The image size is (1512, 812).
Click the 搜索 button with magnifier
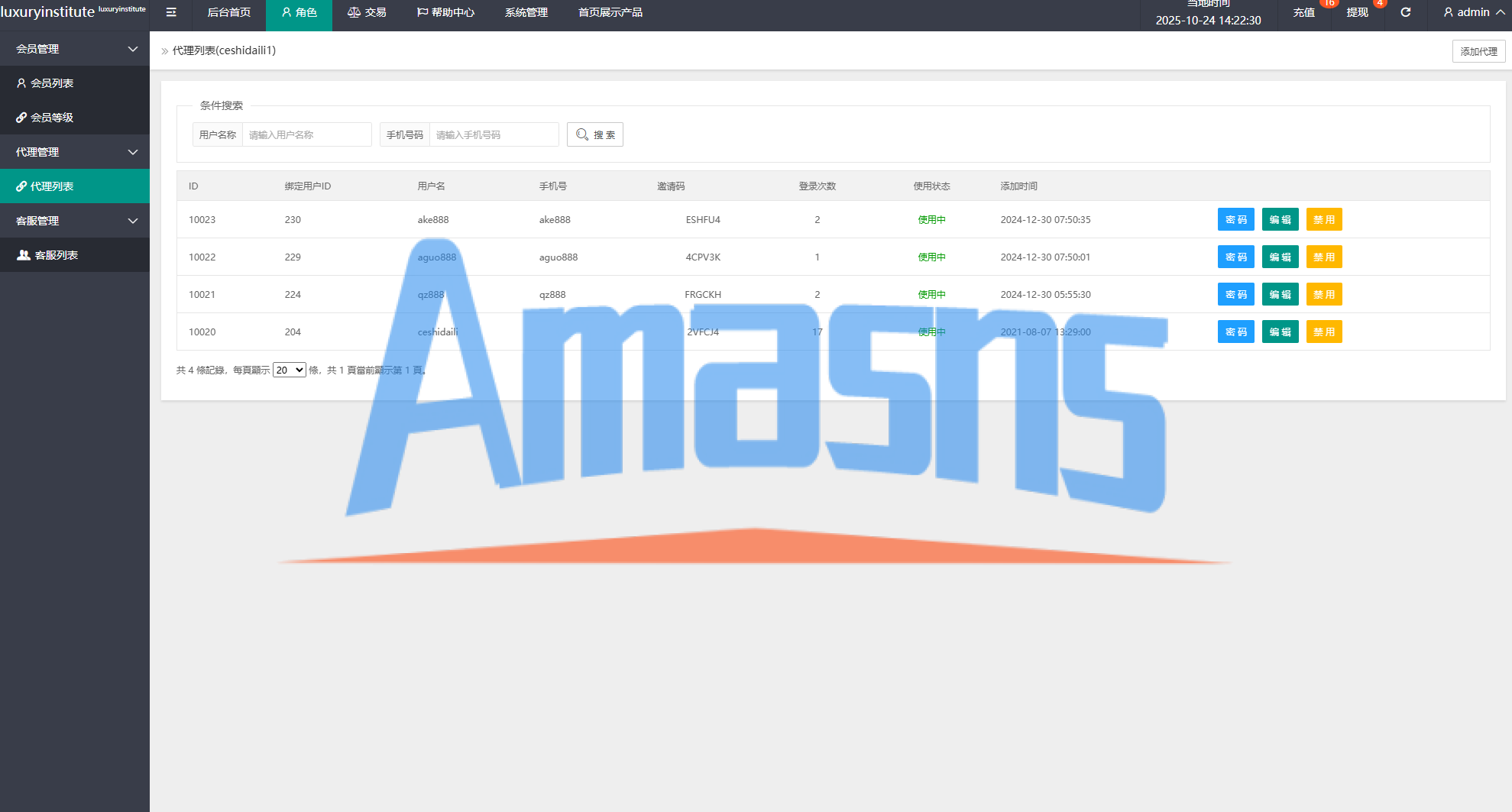[x=595, y=134]
